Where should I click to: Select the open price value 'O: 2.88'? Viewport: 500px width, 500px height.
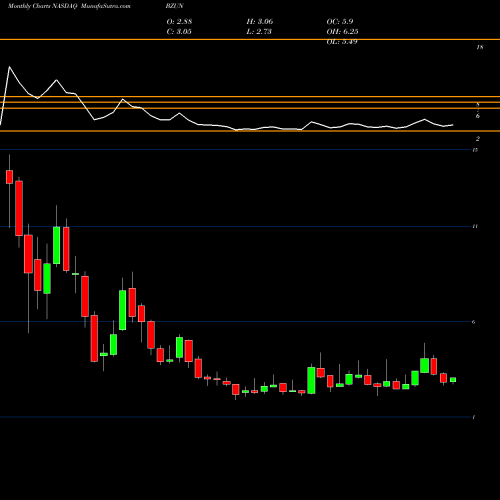click(179, 21)
